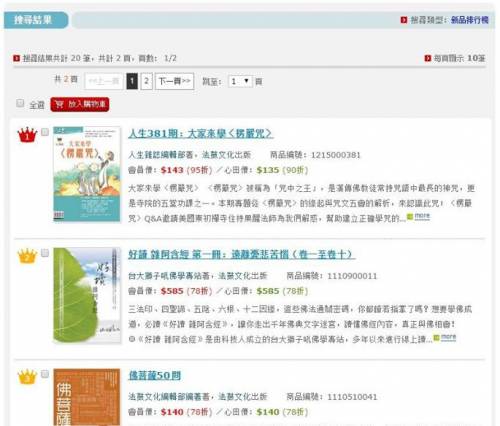Click the red arrow icon beside search type
This screenshot has height=426, width=500.
[404, 20]
